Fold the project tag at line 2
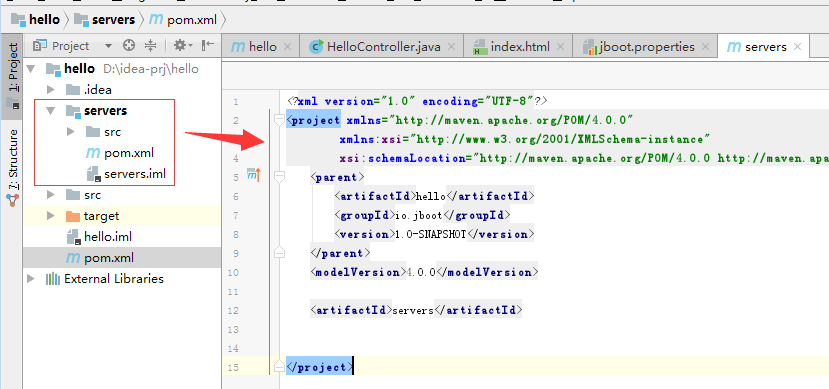The width and height of the screenshot is (829, 389). tap(279, 121)
